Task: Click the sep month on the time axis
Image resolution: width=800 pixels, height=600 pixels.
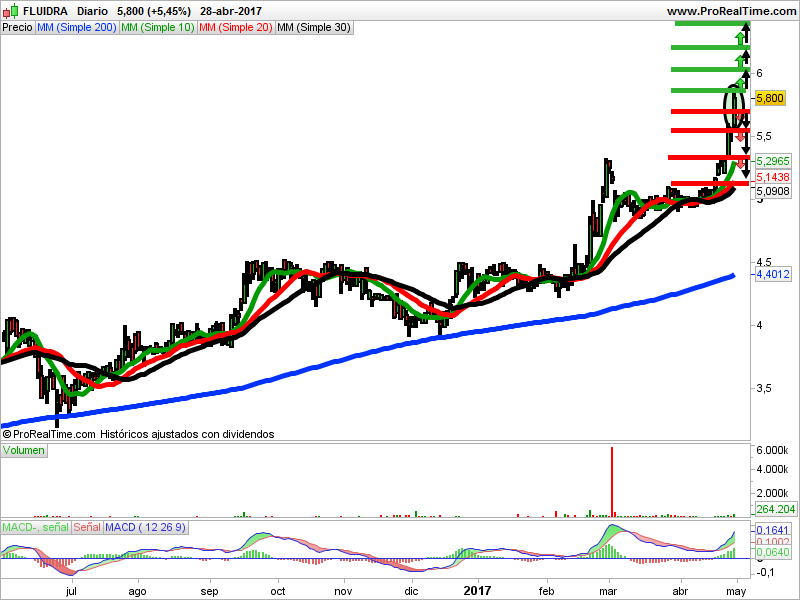Action: pyautogui.click(x=209, y=592)
